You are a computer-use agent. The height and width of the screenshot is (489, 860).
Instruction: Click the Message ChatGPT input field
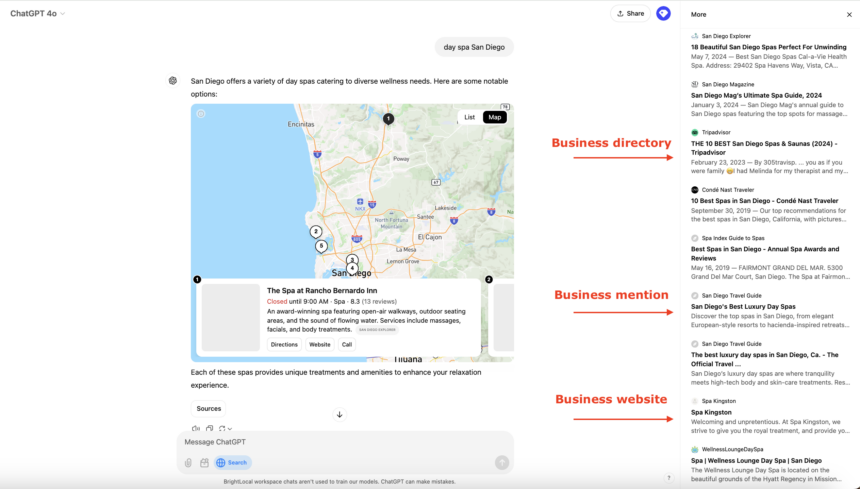[x=340, y=442]
